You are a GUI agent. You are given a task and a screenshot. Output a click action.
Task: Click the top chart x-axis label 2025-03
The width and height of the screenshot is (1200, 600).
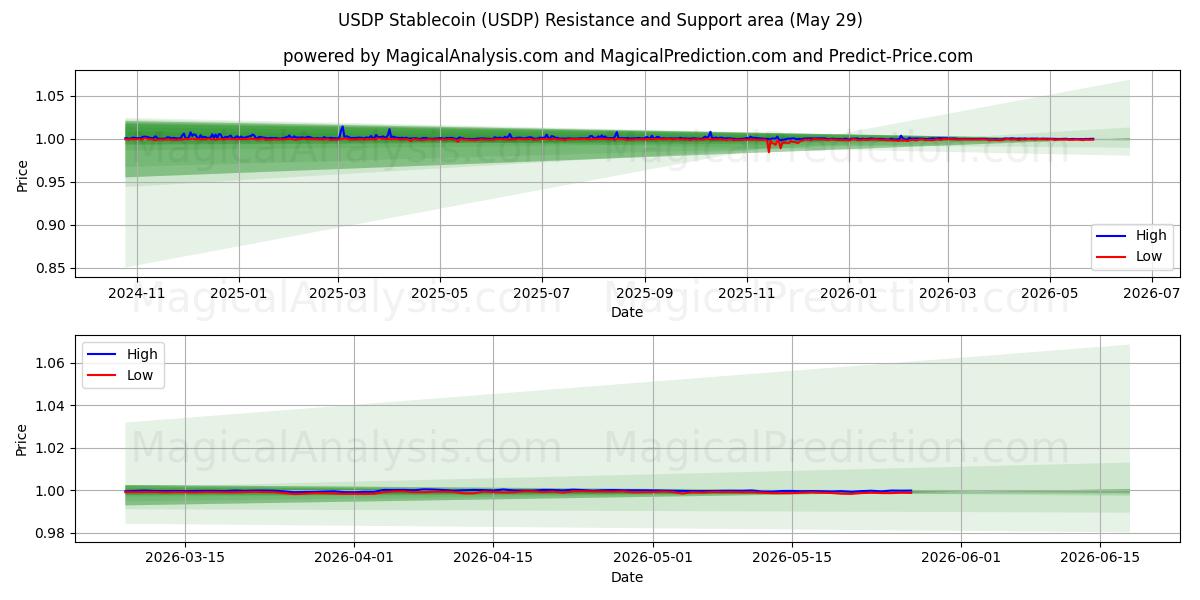point(338,294)
